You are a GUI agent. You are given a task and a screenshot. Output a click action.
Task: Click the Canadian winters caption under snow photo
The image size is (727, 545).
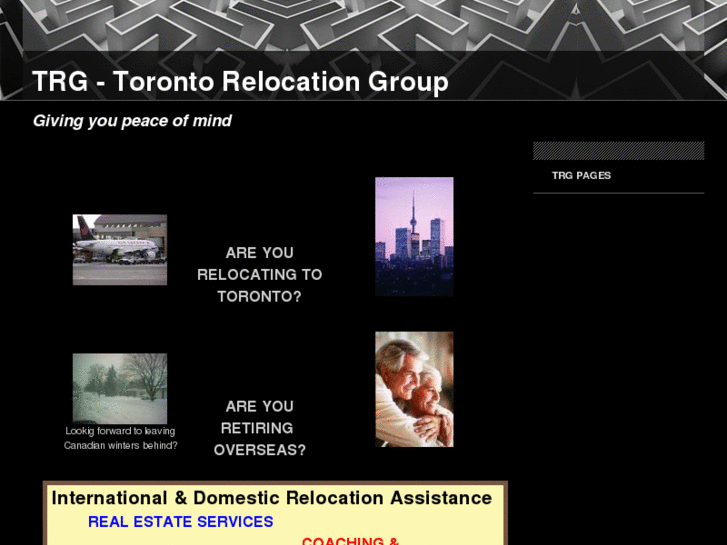[x=121, y=438]
